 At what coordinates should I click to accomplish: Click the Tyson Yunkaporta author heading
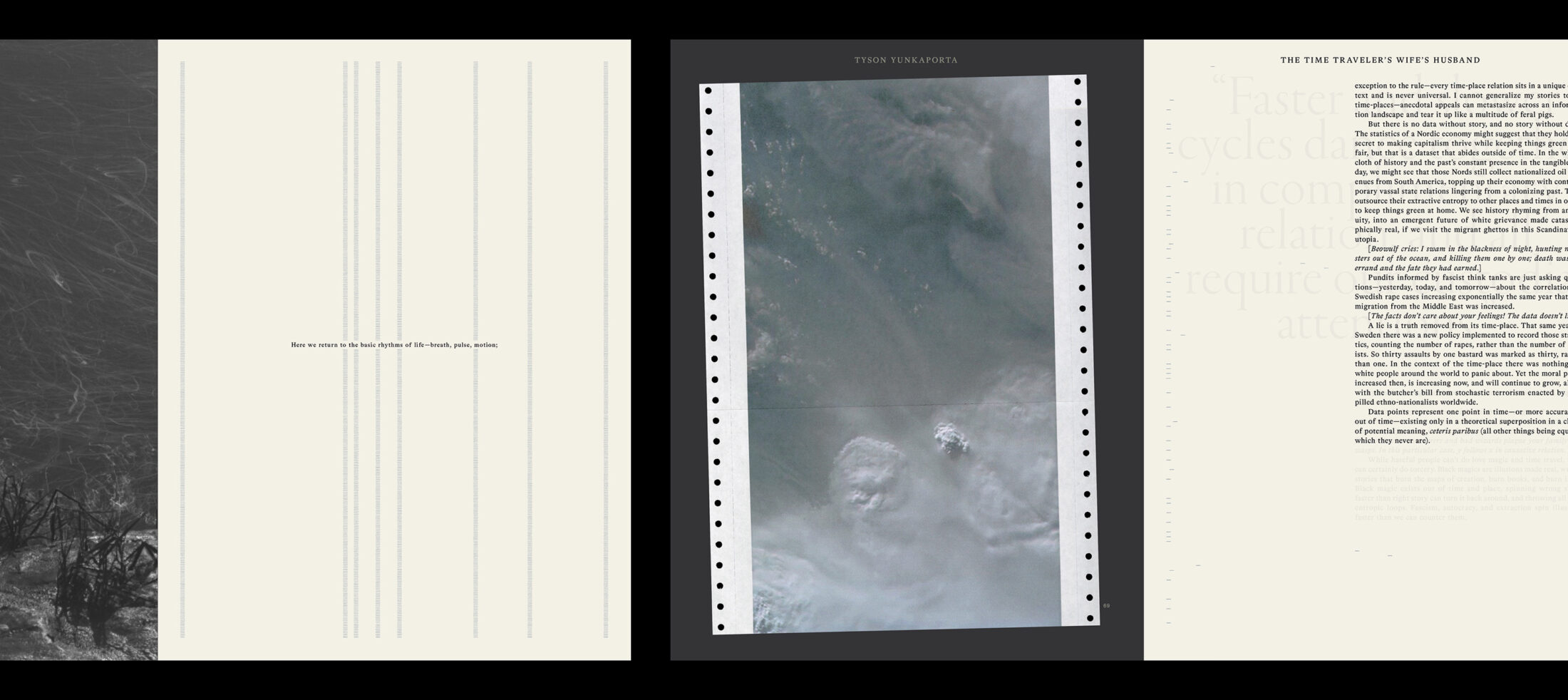906,61
